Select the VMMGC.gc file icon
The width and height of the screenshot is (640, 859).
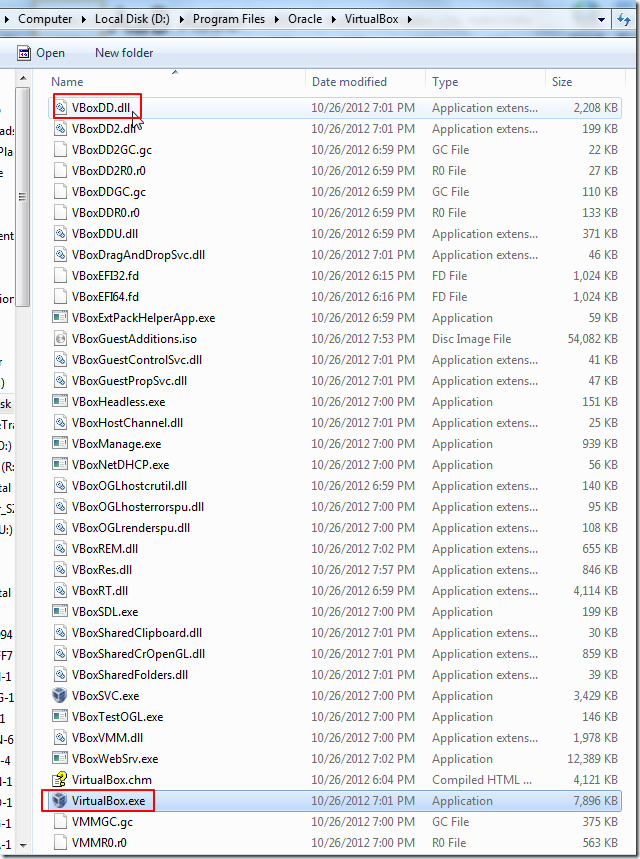60,822
